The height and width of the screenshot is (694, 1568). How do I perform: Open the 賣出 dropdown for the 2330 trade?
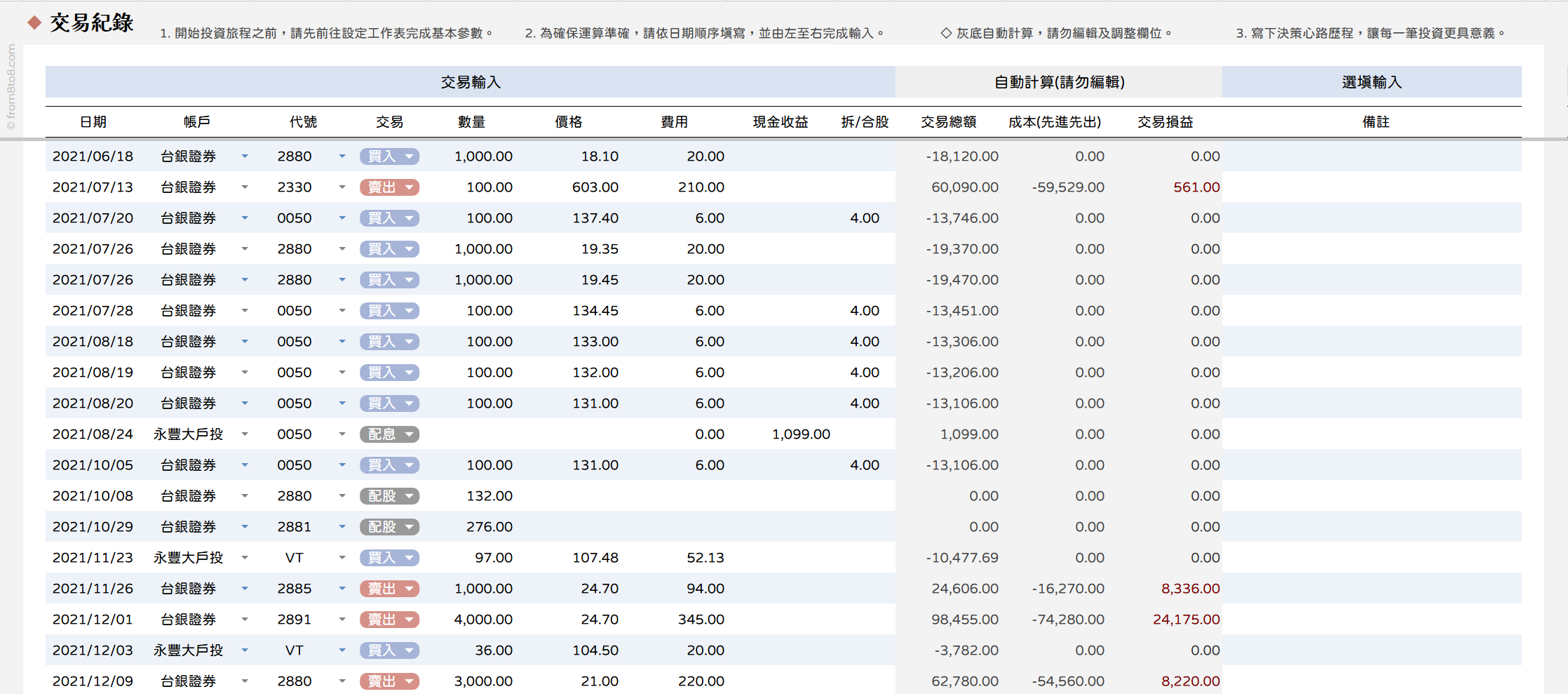point(389,187)
